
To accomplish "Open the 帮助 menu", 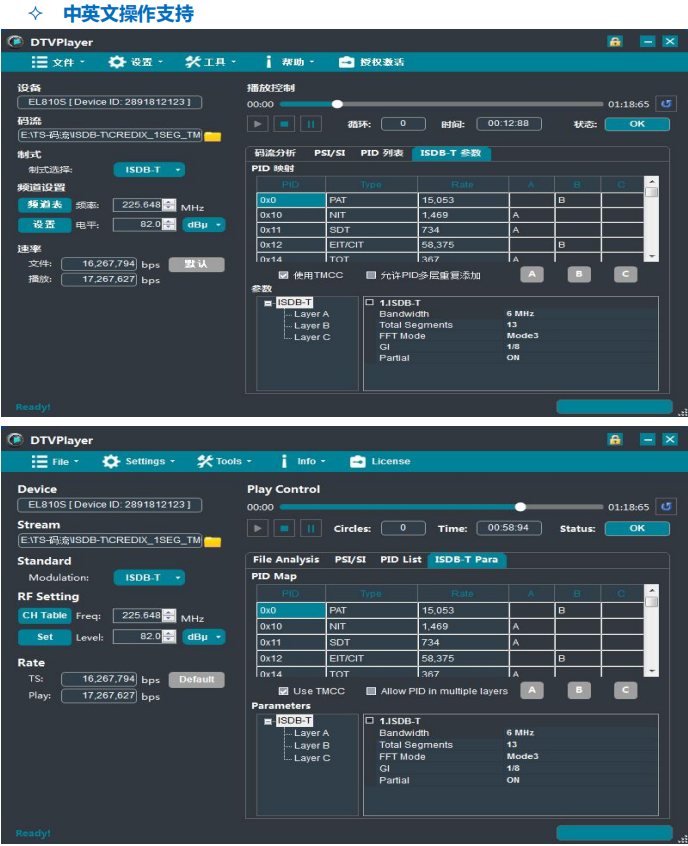I will [x=290, y=63].
